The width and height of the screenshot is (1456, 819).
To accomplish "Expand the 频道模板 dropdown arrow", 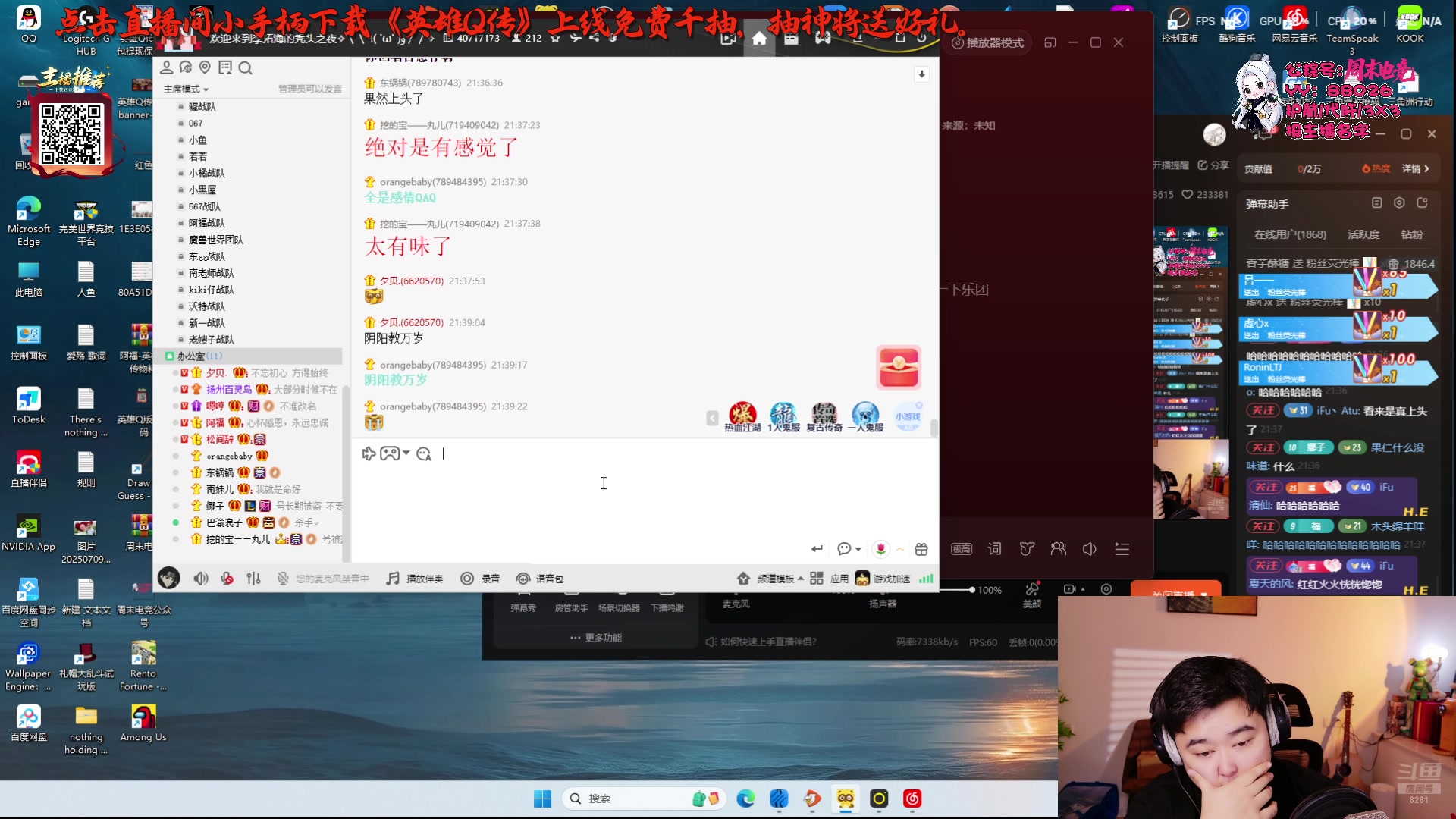I will (800, 579).
